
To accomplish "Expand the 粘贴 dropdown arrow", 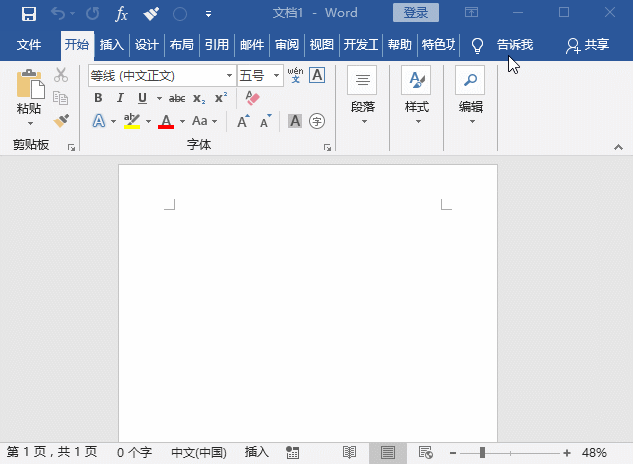I will [x=30, y=123].
